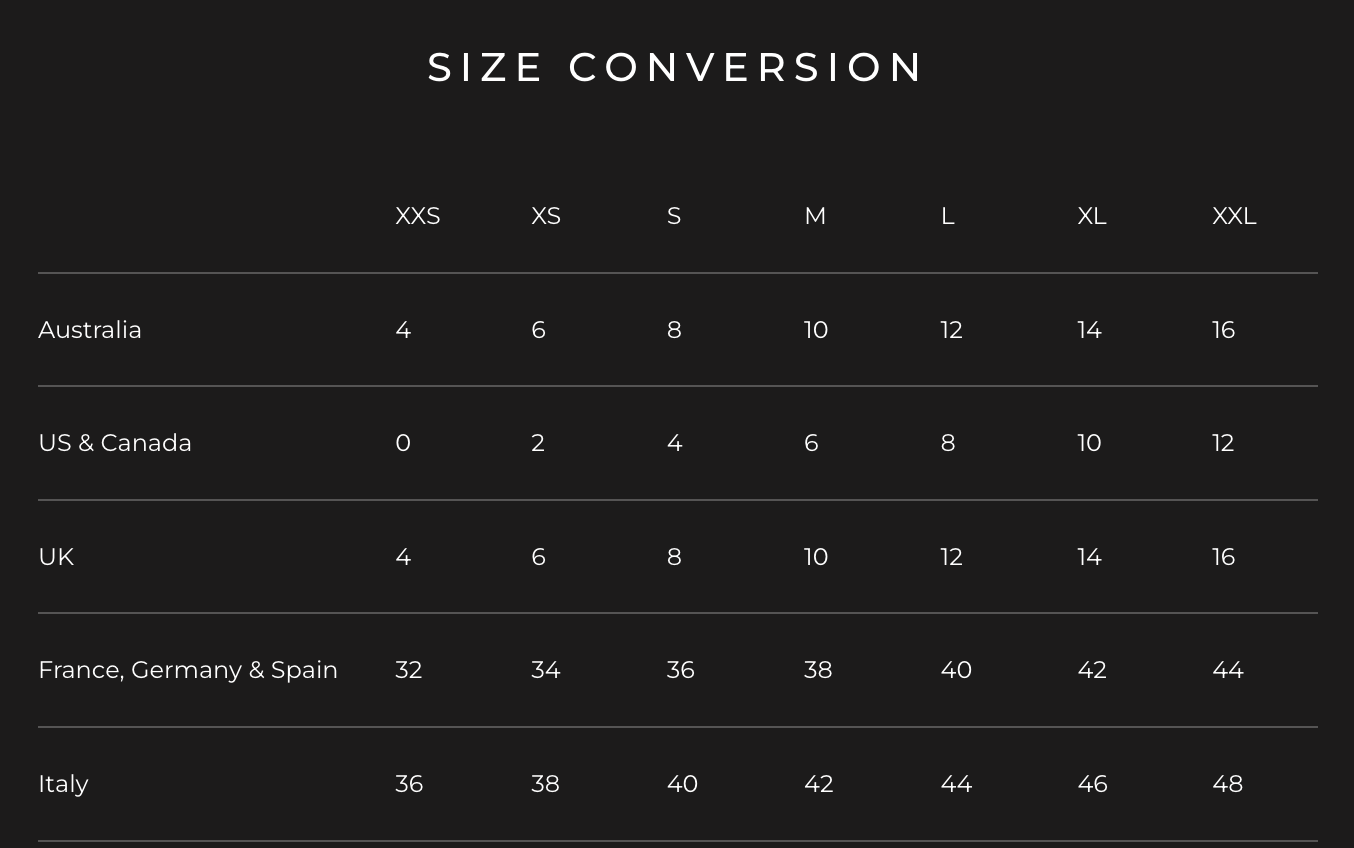Image resolution: width=1354 pixels, height=848 pixels.
Task: Click US & Canada size 0 cell
Action: click(x=403, y=443)
